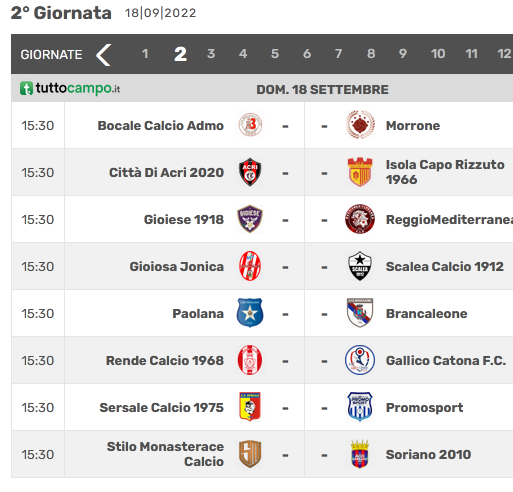
Task: Open the Città Di Acri 2020 crest
Action: pos(250,172)
